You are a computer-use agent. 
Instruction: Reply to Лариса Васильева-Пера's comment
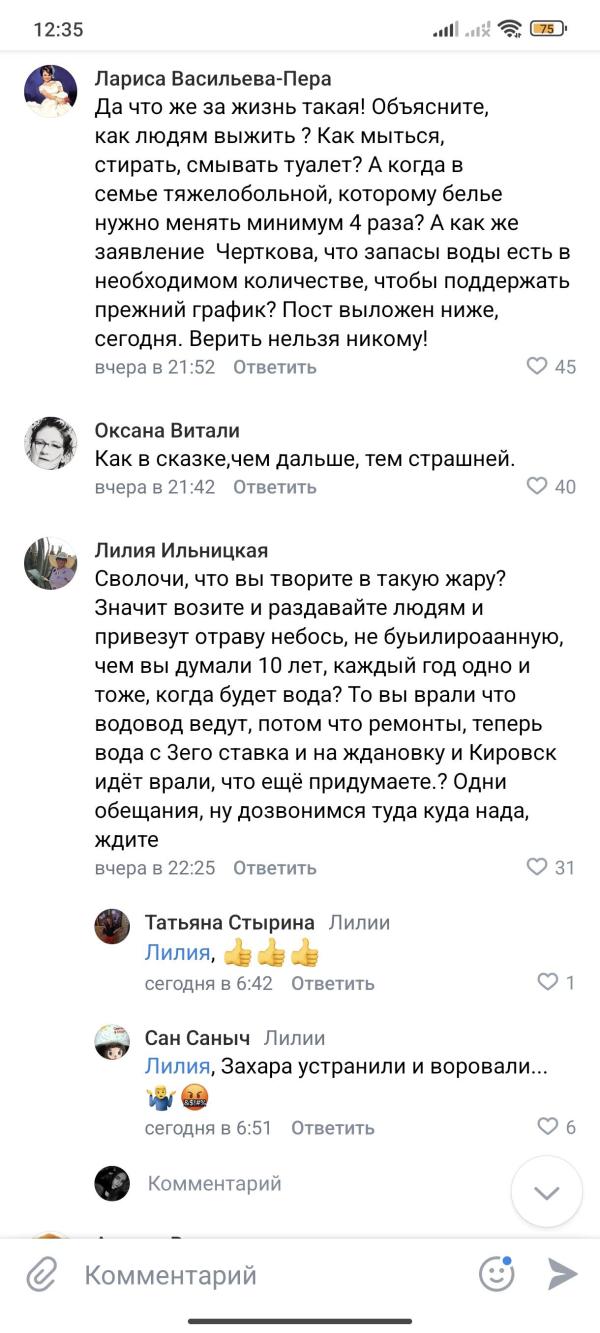[x=275, y=367]
